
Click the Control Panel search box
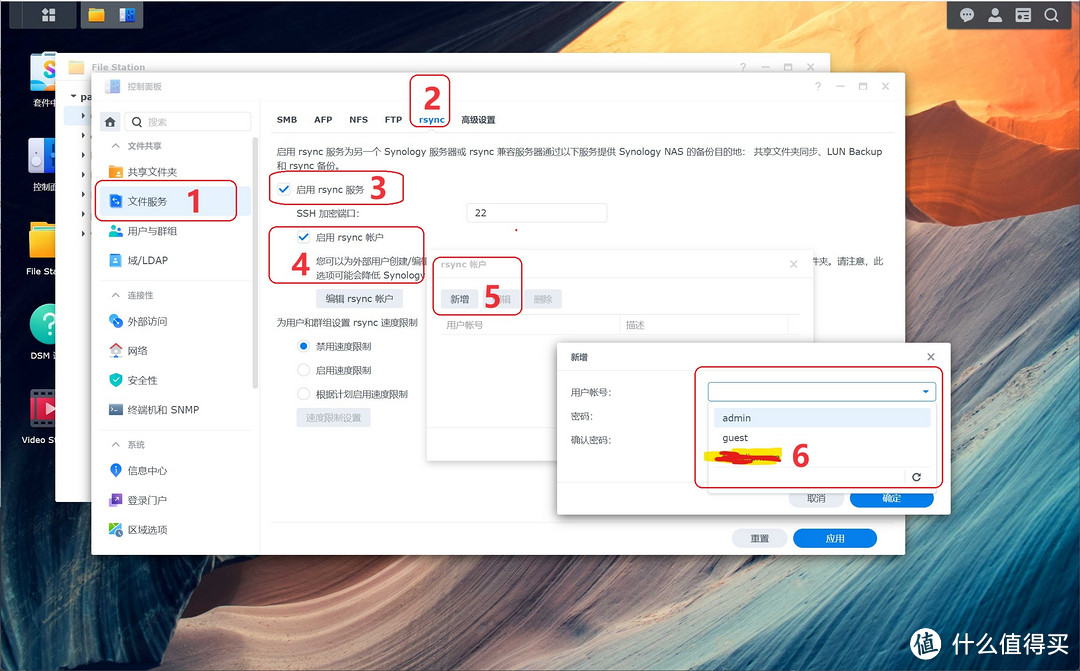click(x=188, y=122)
